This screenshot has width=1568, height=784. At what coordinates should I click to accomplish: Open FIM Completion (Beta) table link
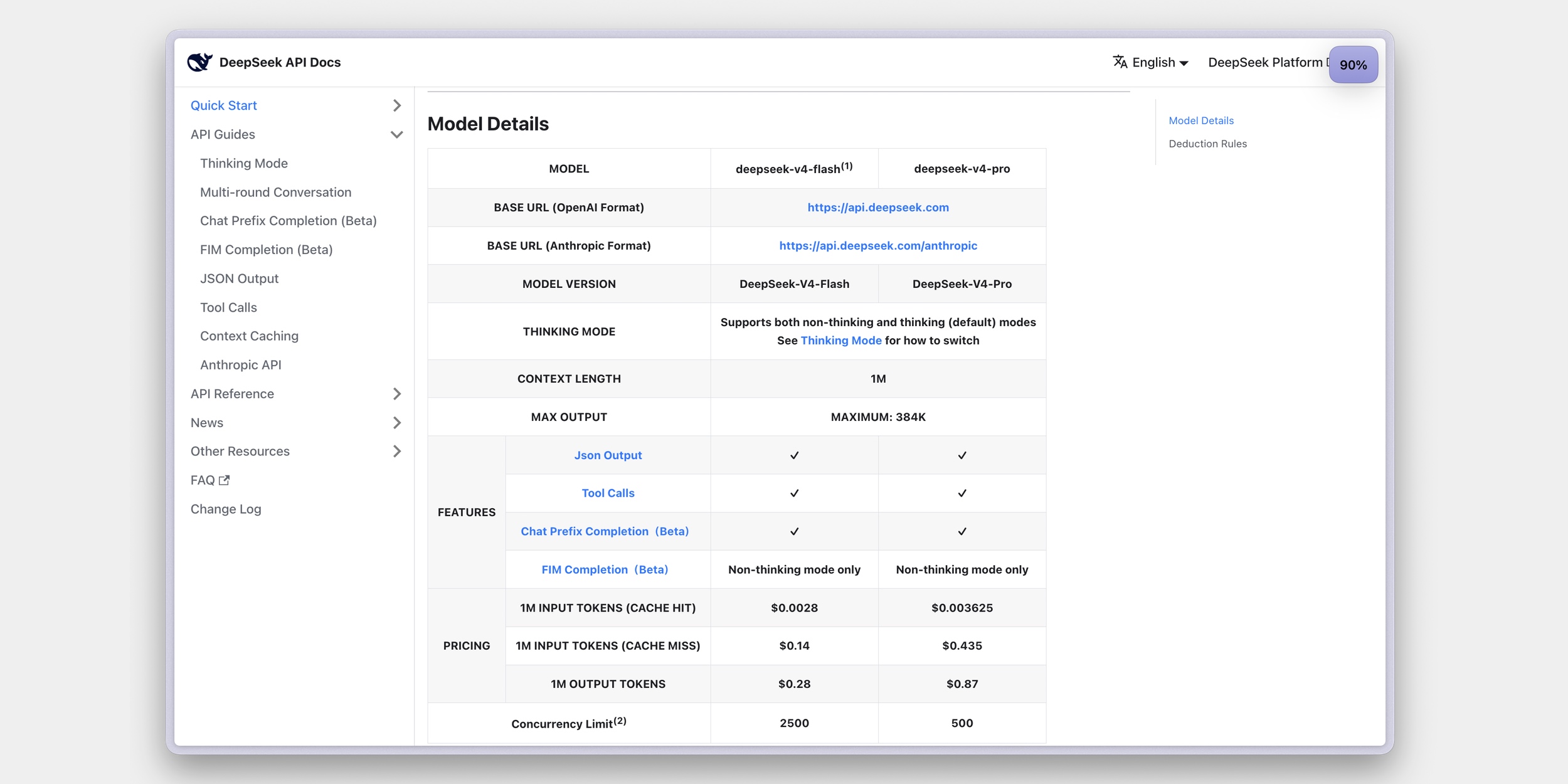605,569
